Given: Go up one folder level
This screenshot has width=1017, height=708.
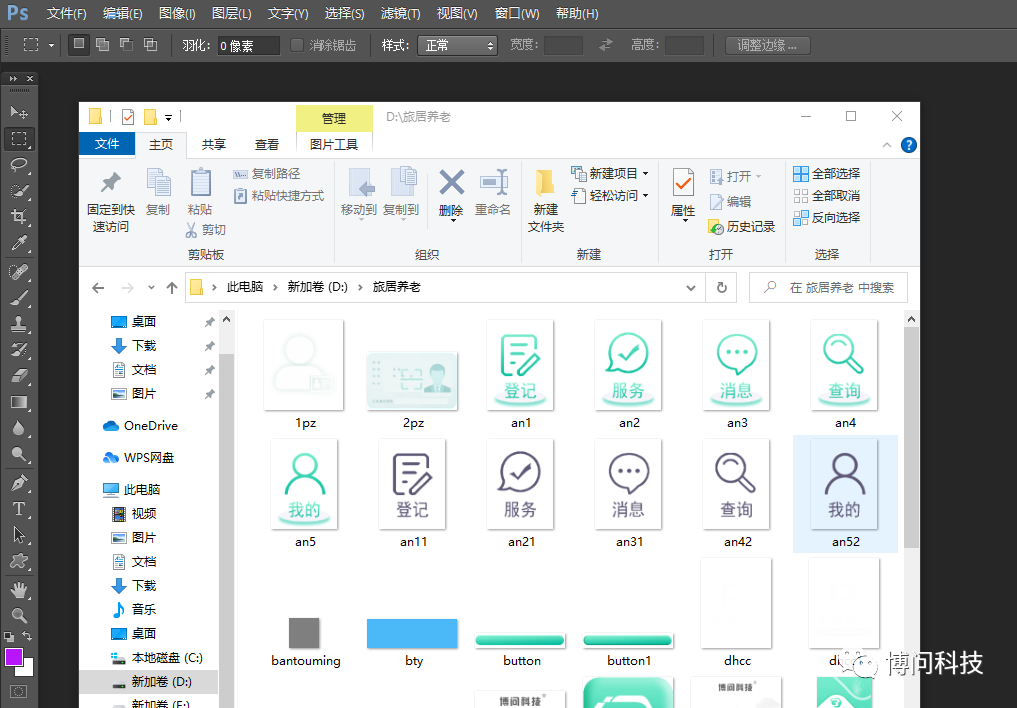Looking at the screenshot, I should pos(172,287).
